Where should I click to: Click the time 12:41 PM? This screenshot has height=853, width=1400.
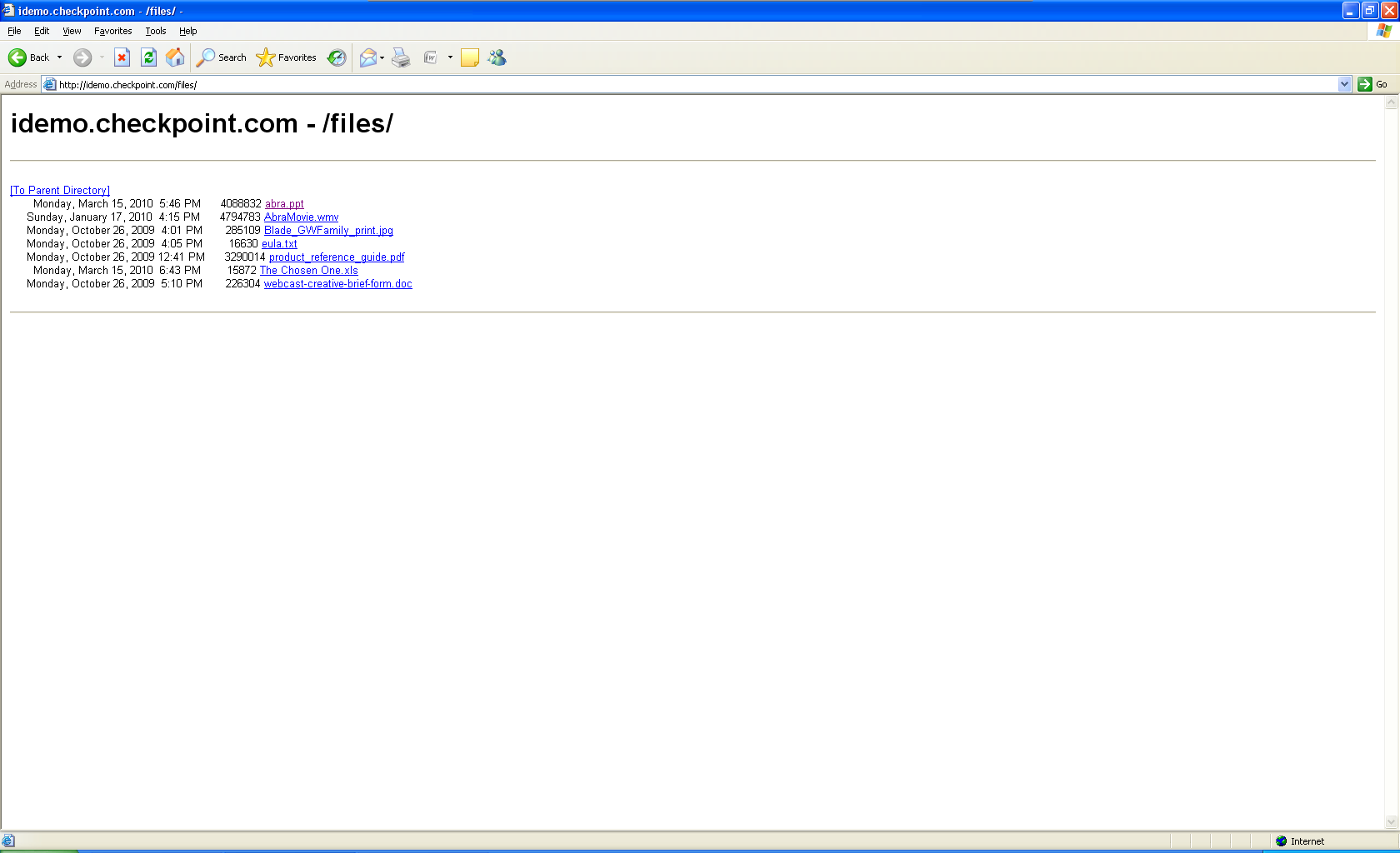coord(182,257)
